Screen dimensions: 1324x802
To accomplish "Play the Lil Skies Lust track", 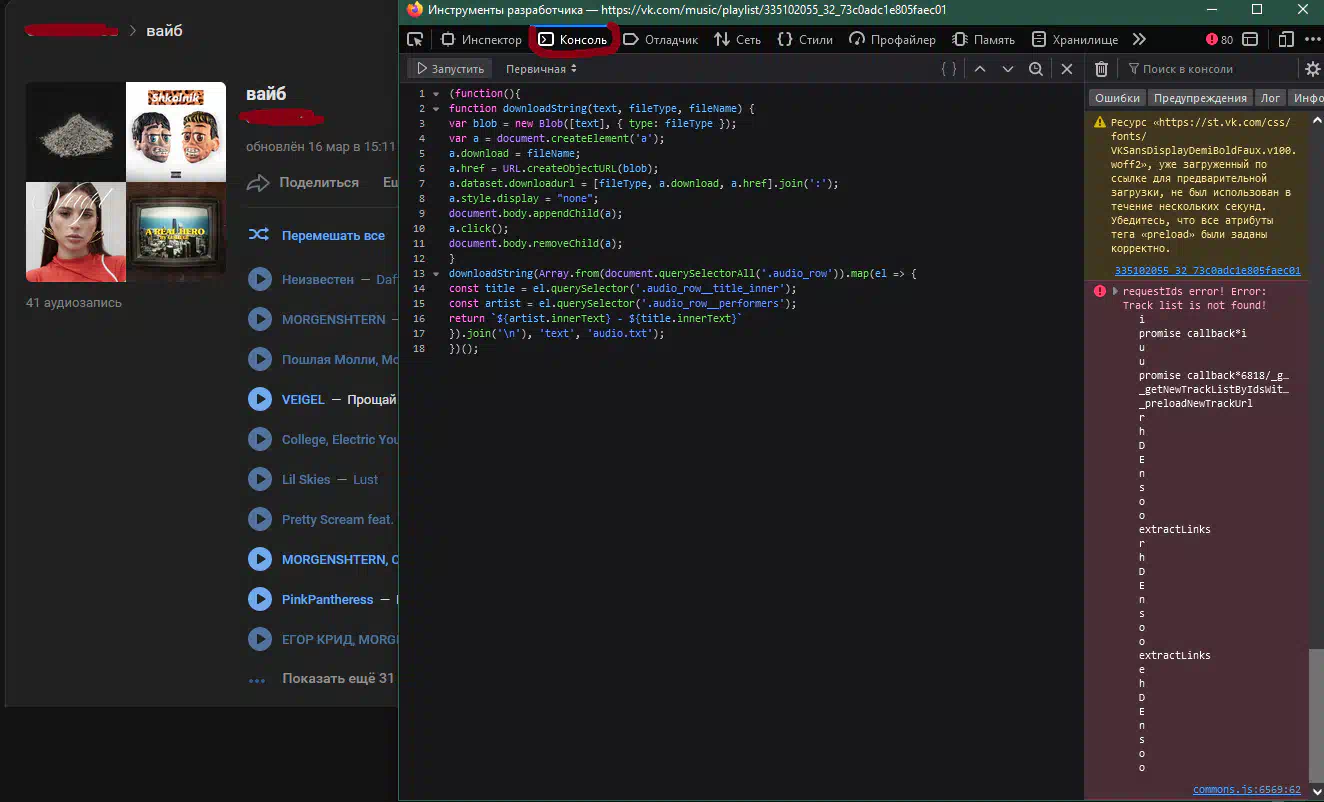I will tap(259, 480).
